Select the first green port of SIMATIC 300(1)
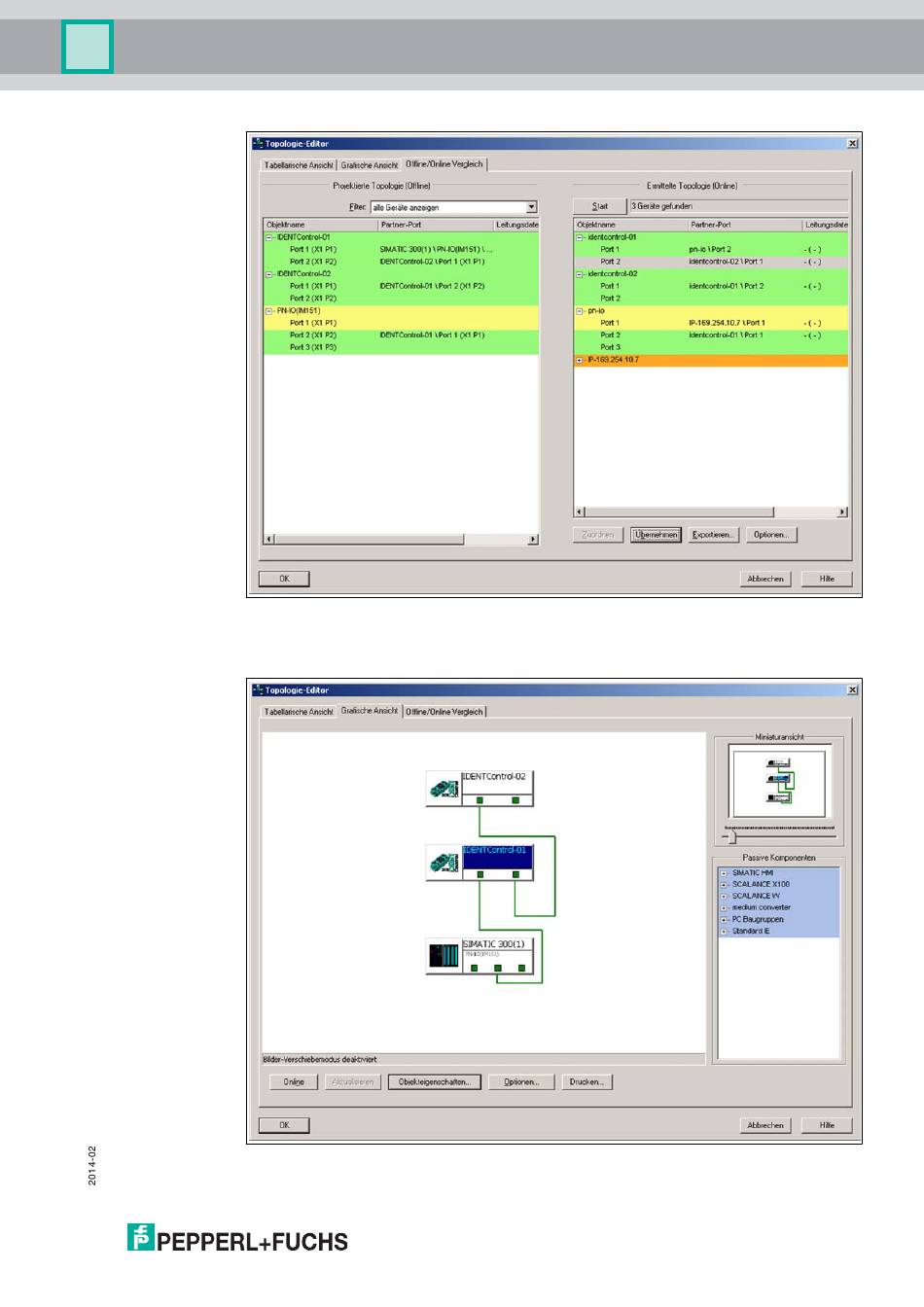Screen dimensions: 924x1307 (474, 968)
